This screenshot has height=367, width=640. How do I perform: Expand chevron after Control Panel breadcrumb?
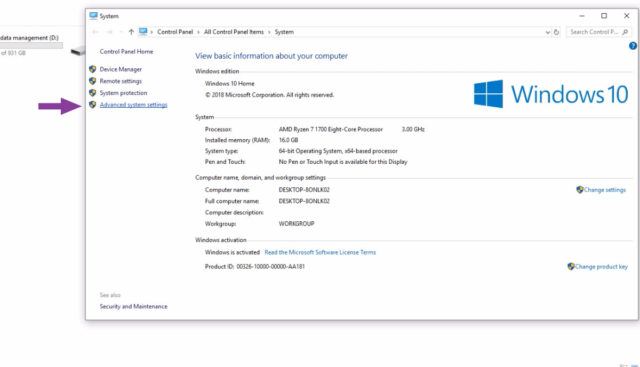(x=198, y=32)
